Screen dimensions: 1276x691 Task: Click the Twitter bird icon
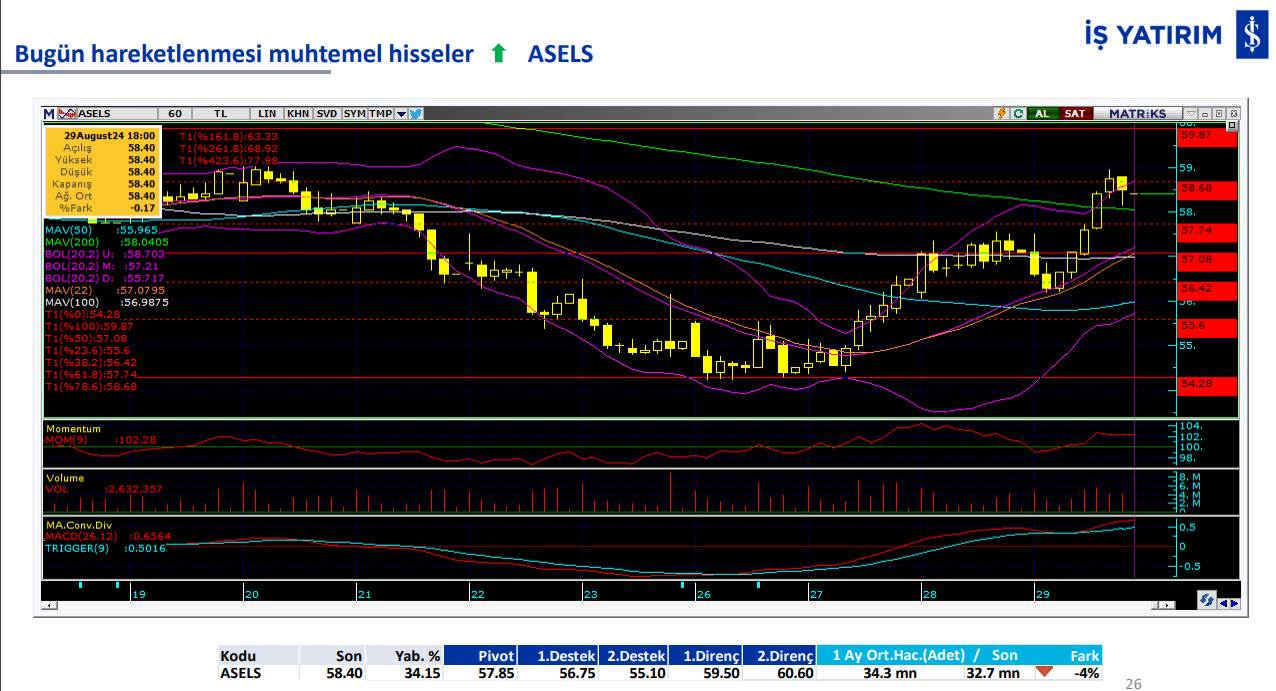(415, 114)
